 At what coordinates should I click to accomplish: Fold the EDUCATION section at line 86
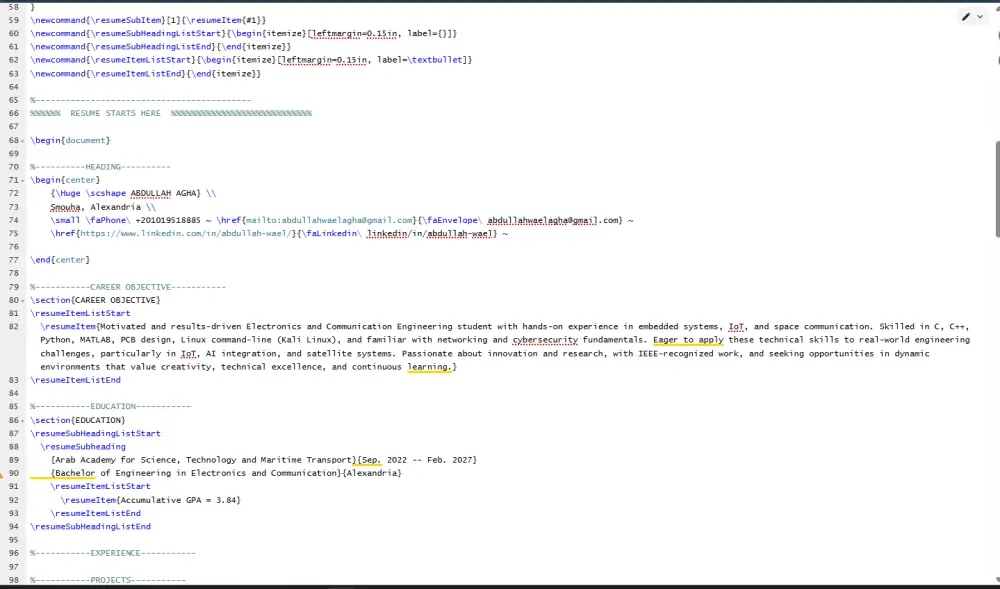[23, 420]
